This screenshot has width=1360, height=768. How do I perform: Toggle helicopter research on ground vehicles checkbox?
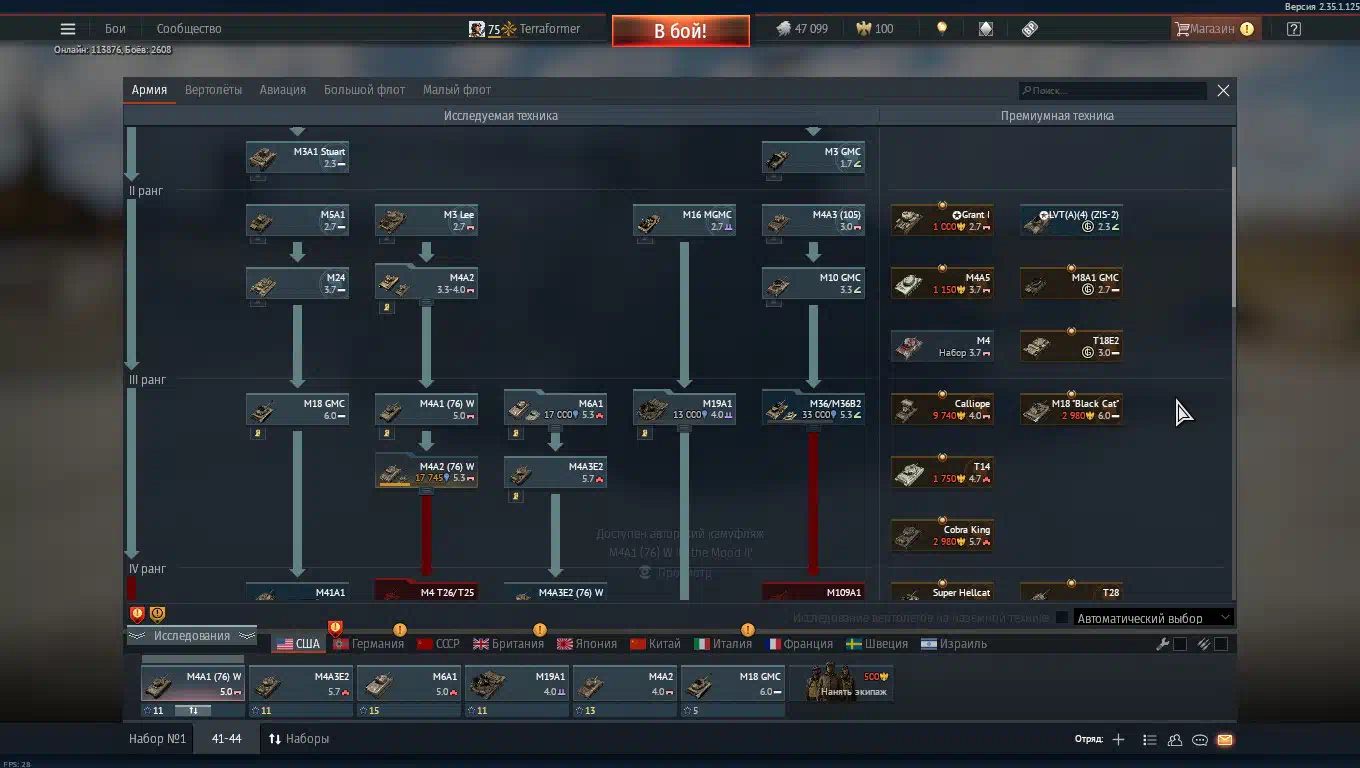pos(1062,618)
